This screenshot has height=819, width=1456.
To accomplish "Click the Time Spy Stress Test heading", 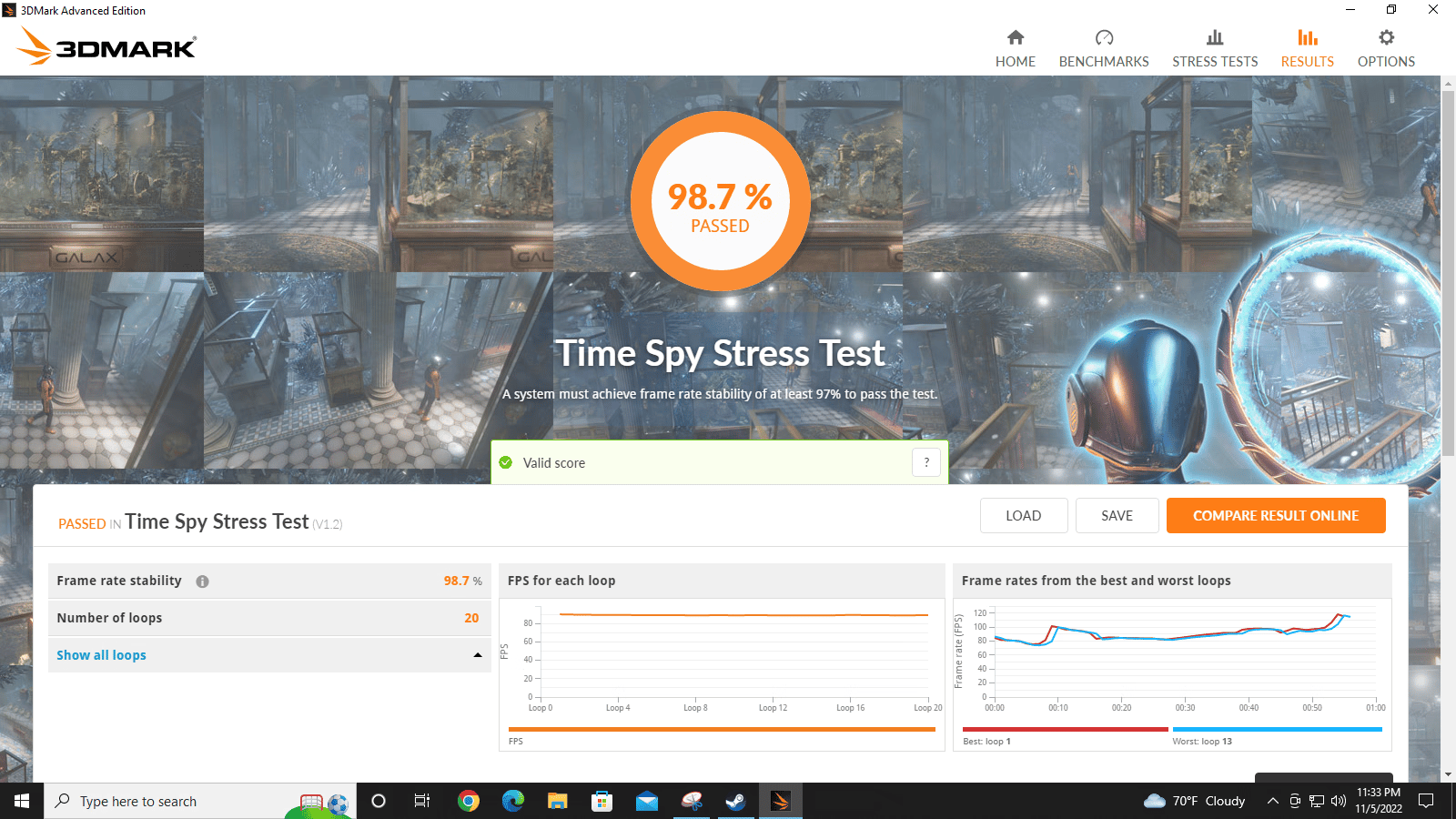I will (x=720, y=353).
